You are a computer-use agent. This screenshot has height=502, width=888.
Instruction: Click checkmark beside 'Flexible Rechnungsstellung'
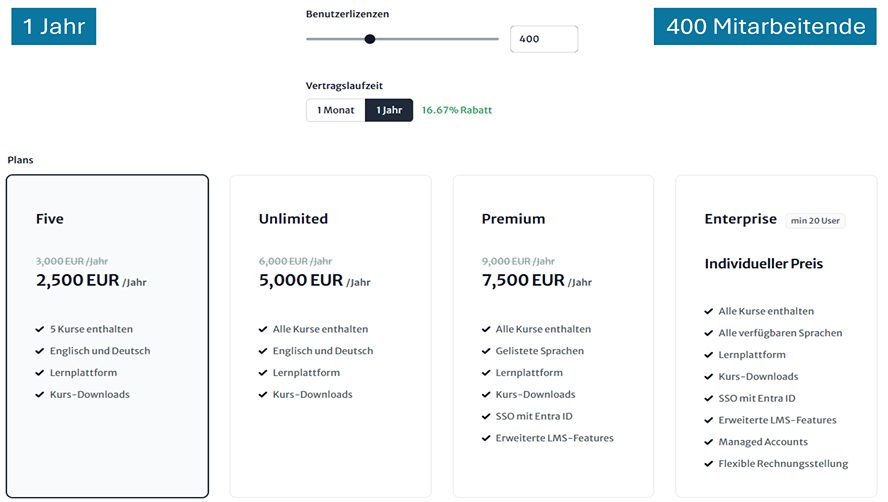point(708,464)
